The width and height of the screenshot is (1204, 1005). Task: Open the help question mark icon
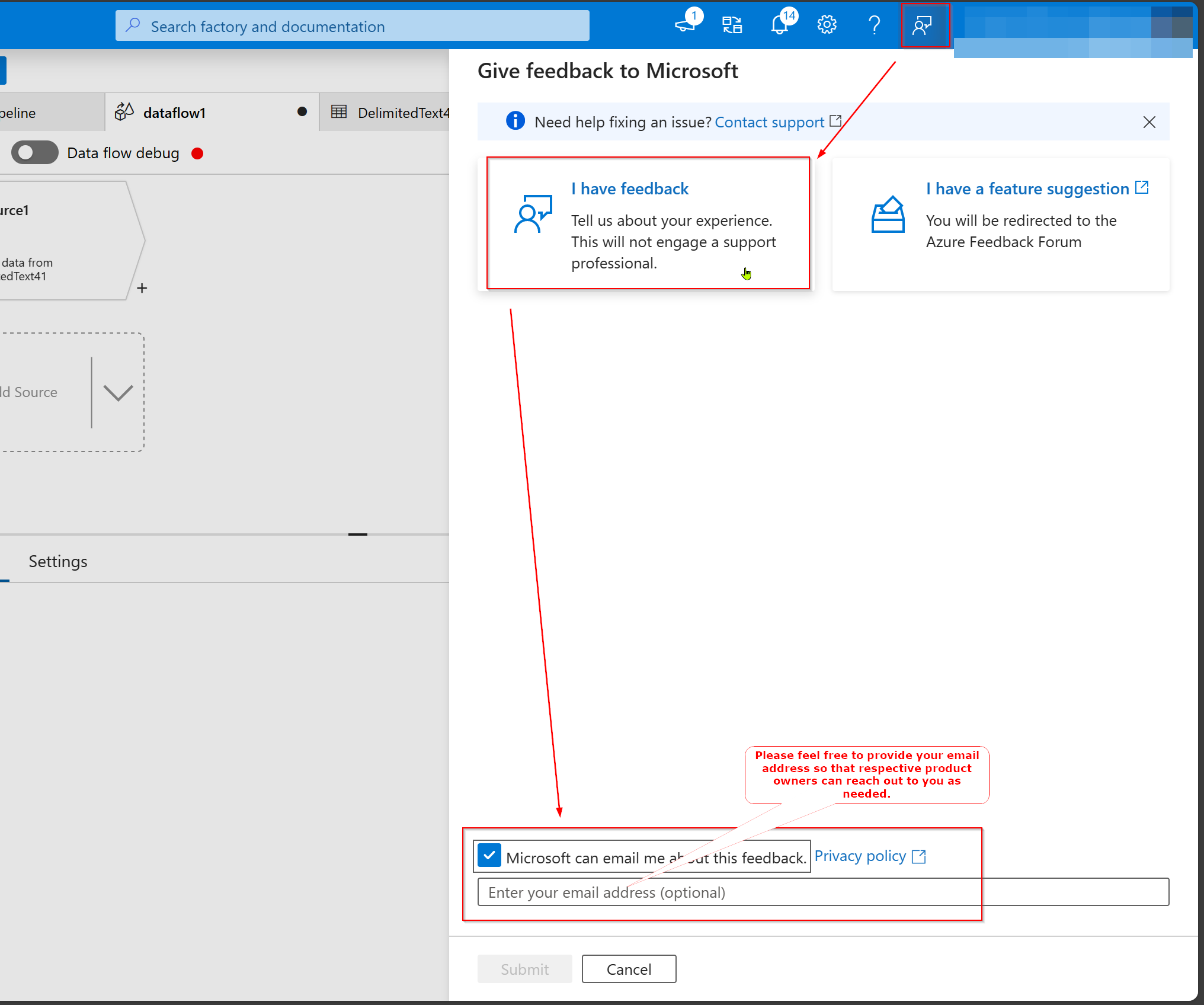tap(875, 25)
